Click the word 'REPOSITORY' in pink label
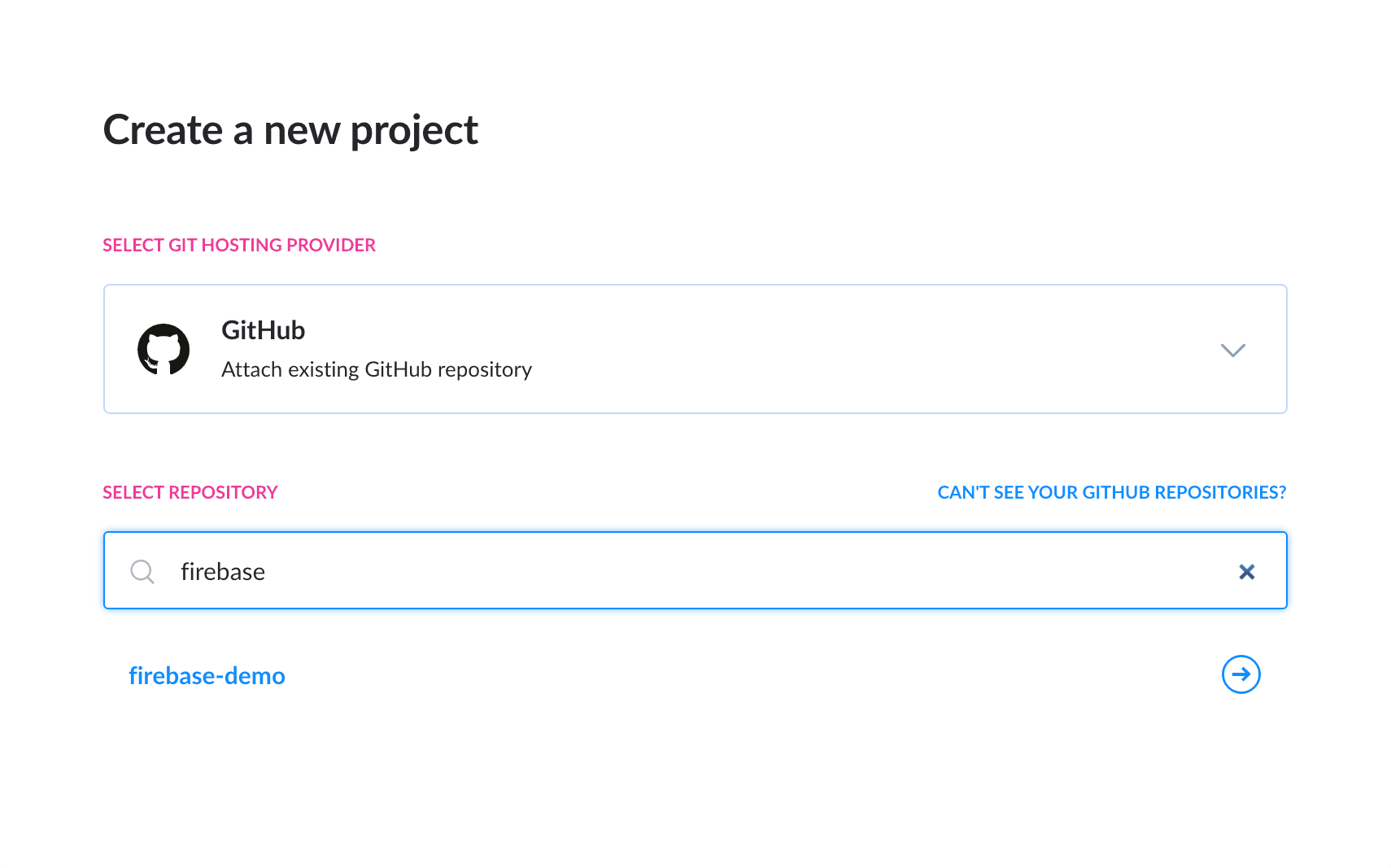This screenshot has height=868, width=1391. (x=223, y=492)
